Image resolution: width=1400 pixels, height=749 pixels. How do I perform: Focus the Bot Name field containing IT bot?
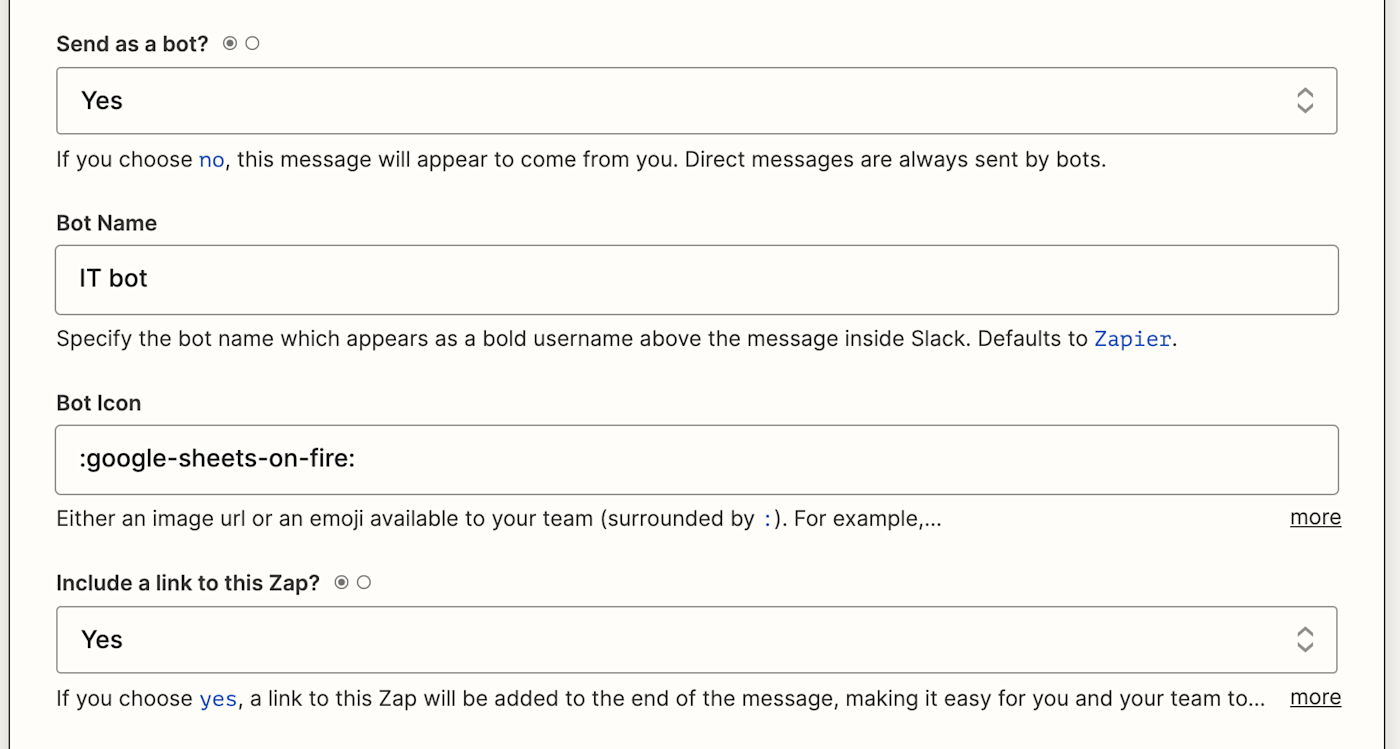(696, 279)
